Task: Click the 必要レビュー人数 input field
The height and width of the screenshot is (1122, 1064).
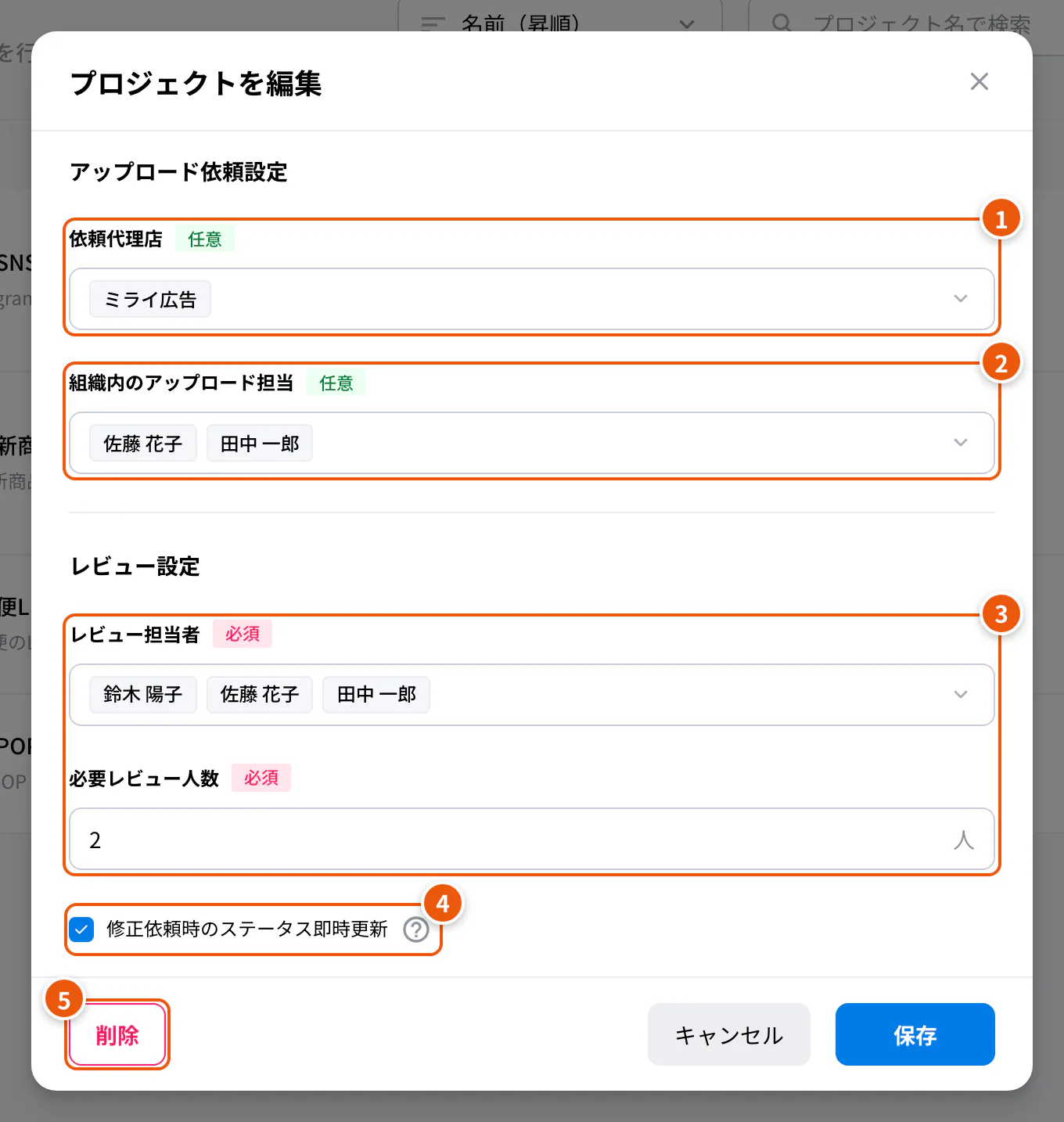Action: click(532, 840)
